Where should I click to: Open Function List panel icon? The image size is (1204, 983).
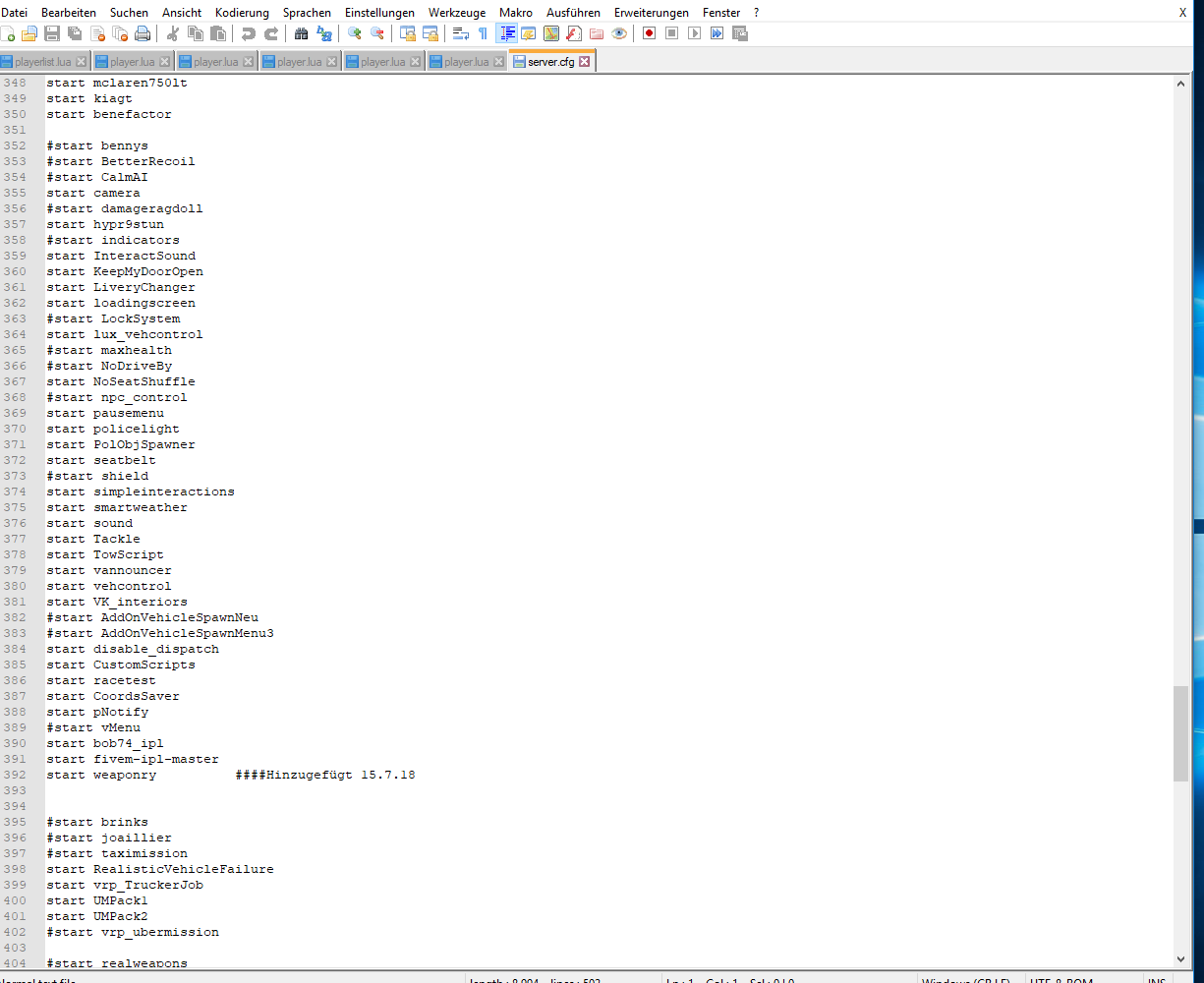click(x=574, y=33)
